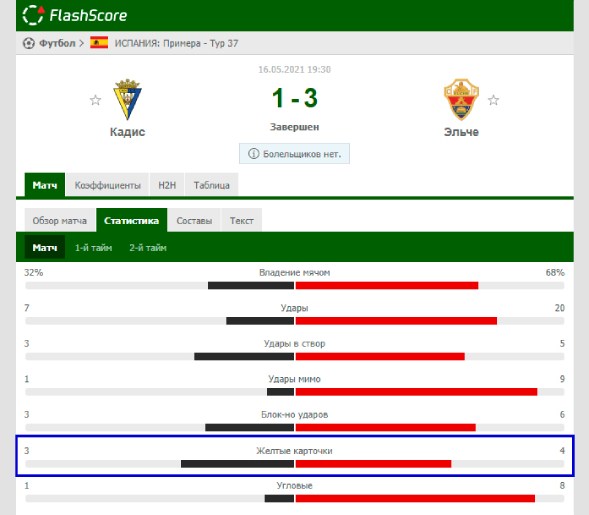589x515 pixels.
Task: Switch to the H2H tab
Action: (167, 185)
